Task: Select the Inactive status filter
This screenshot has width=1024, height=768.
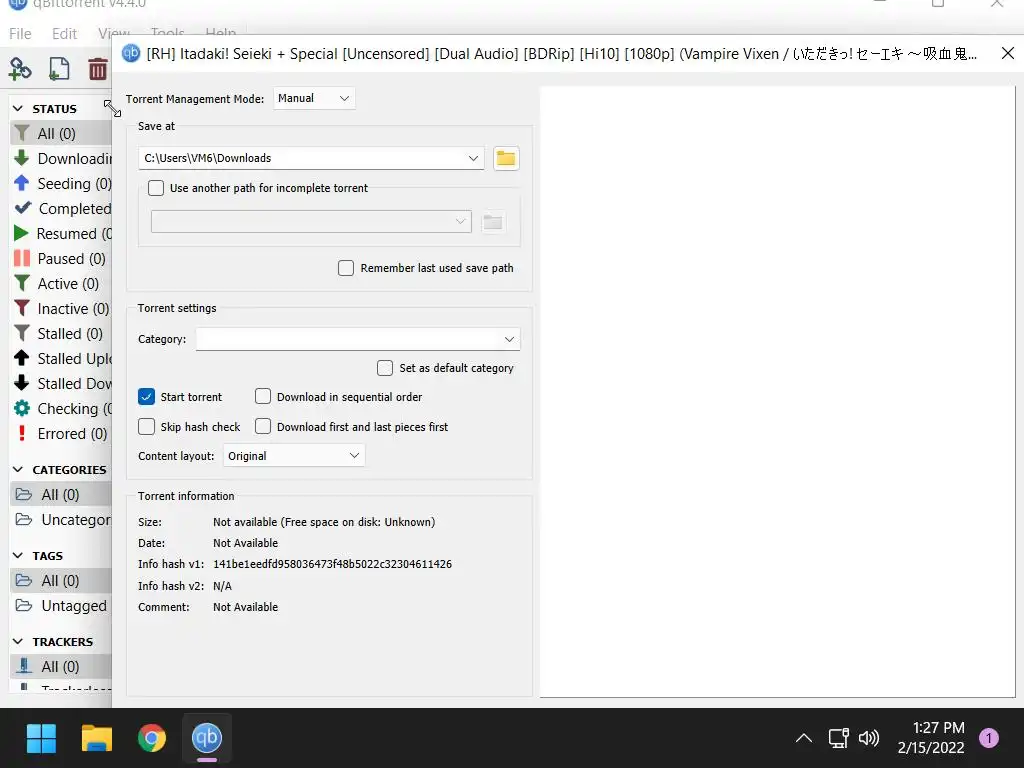Action: coord(63,308)
